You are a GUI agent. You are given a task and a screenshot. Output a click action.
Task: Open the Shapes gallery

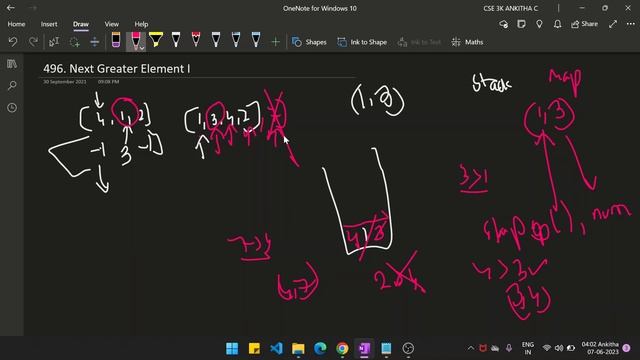coord(309,42)
